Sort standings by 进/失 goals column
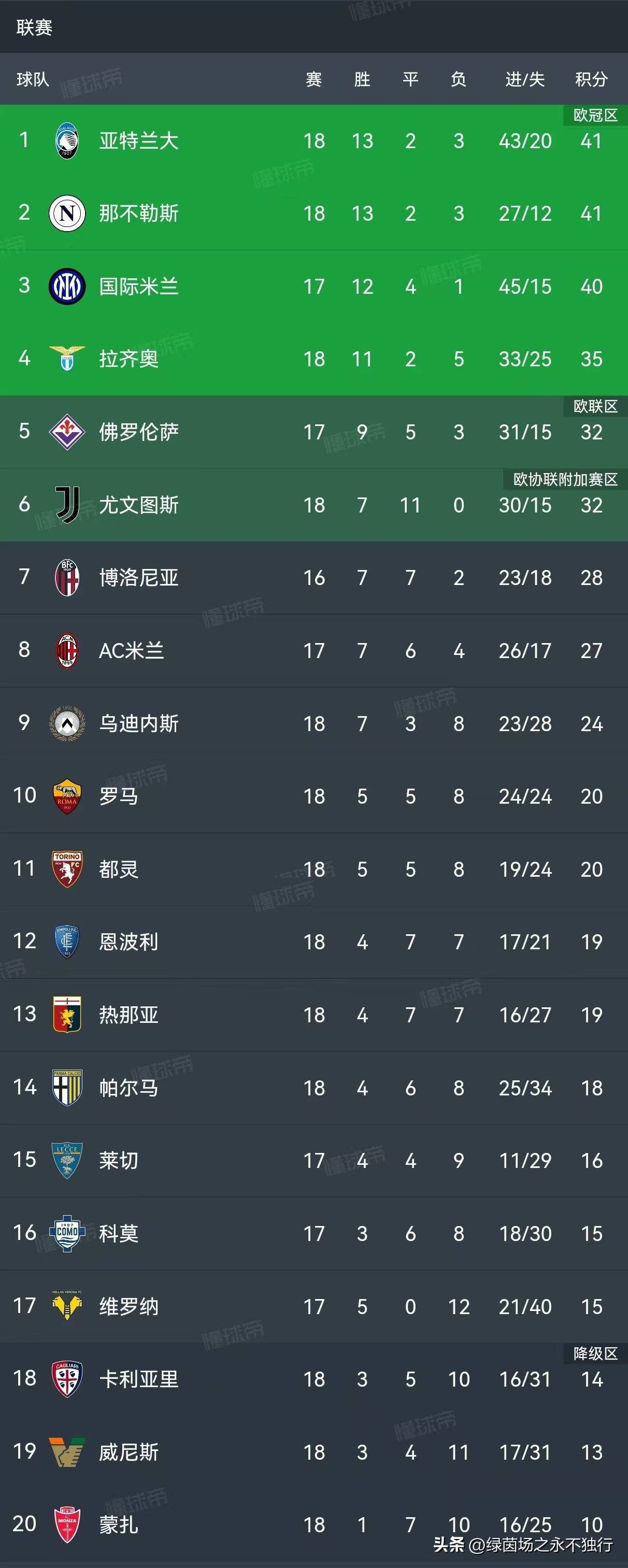This screenshot has width=628, height=1568. pos(524,79)
